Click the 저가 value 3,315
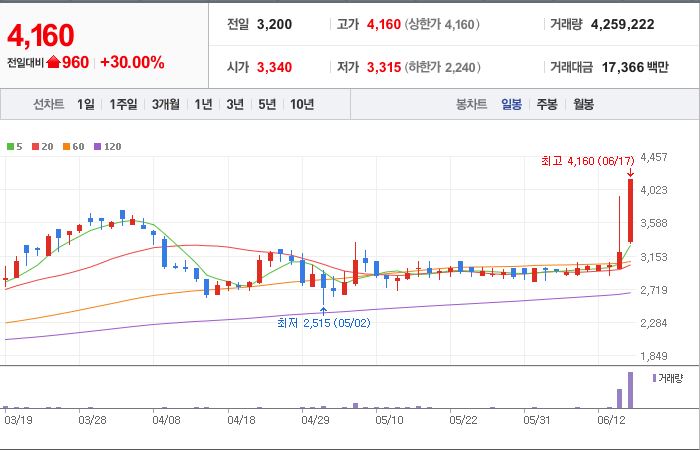 [383, 67]
